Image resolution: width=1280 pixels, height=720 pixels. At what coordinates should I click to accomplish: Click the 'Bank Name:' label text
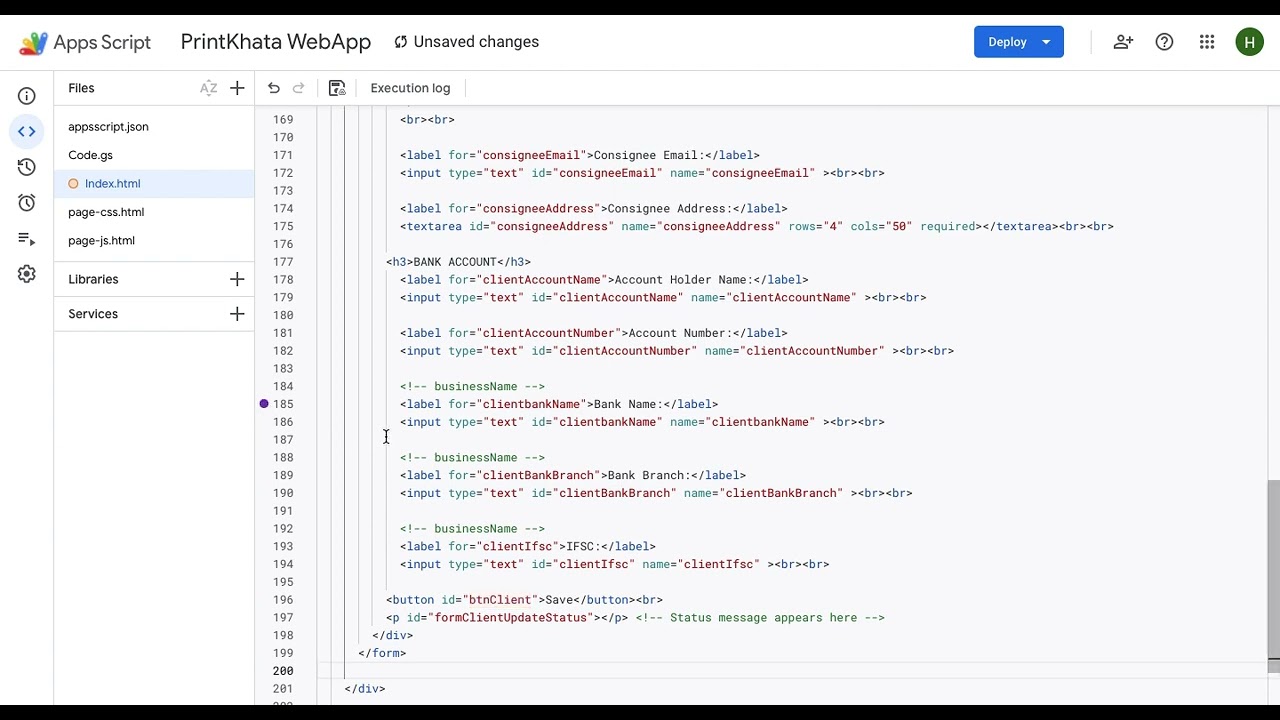pyautogui.click(x=627, y=404)
